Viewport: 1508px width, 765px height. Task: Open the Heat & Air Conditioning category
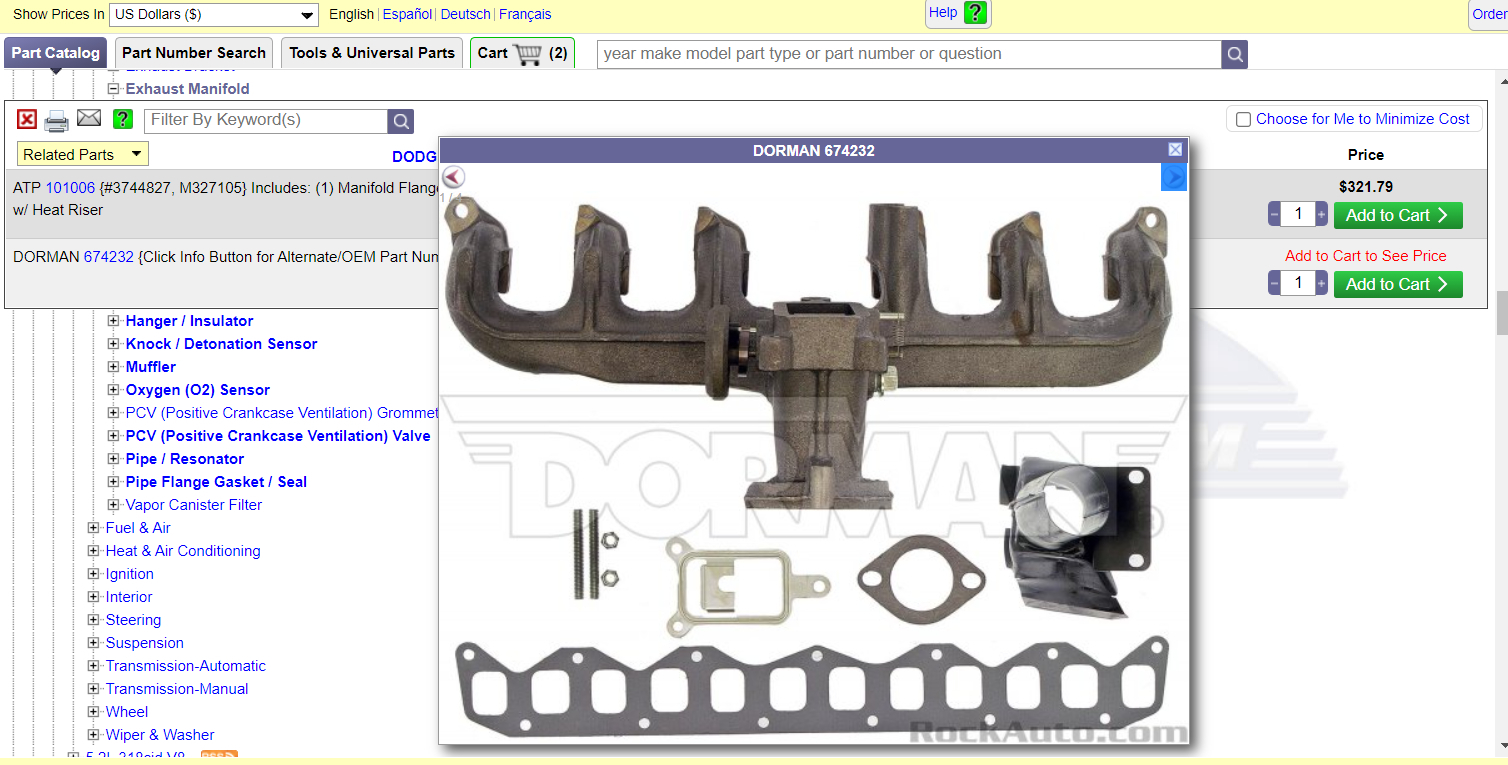[183, 551]
